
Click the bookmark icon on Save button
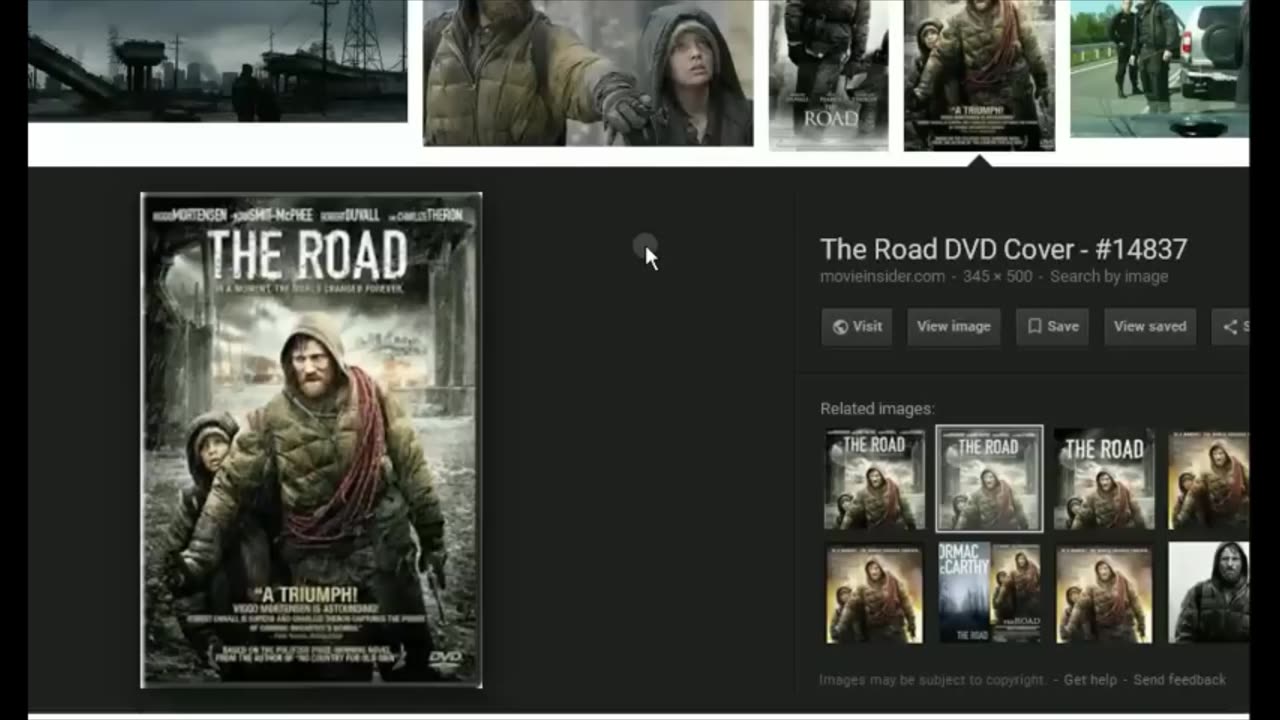coord(1035,326)
